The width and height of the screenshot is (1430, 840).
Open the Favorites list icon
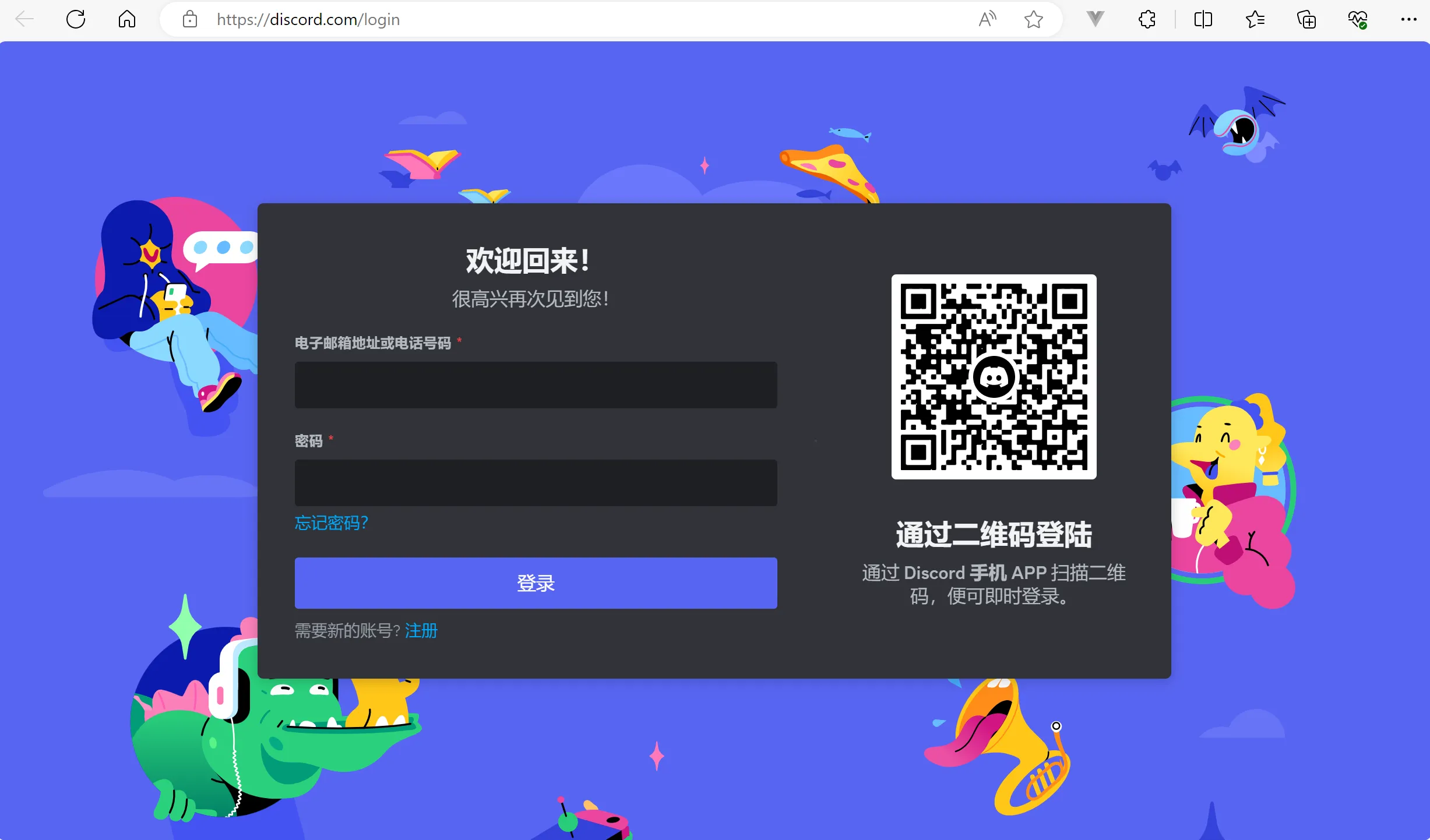(1255, 19)
